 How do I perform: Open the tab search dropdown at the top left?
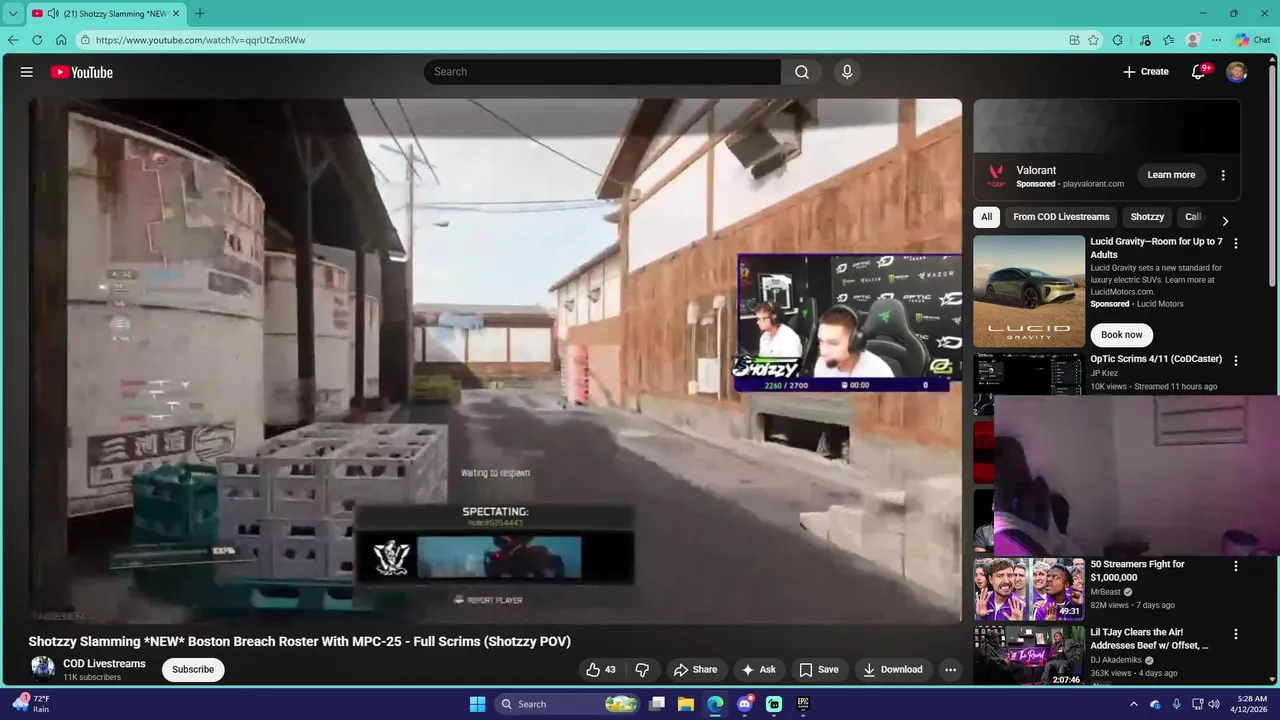pos(13,13)
